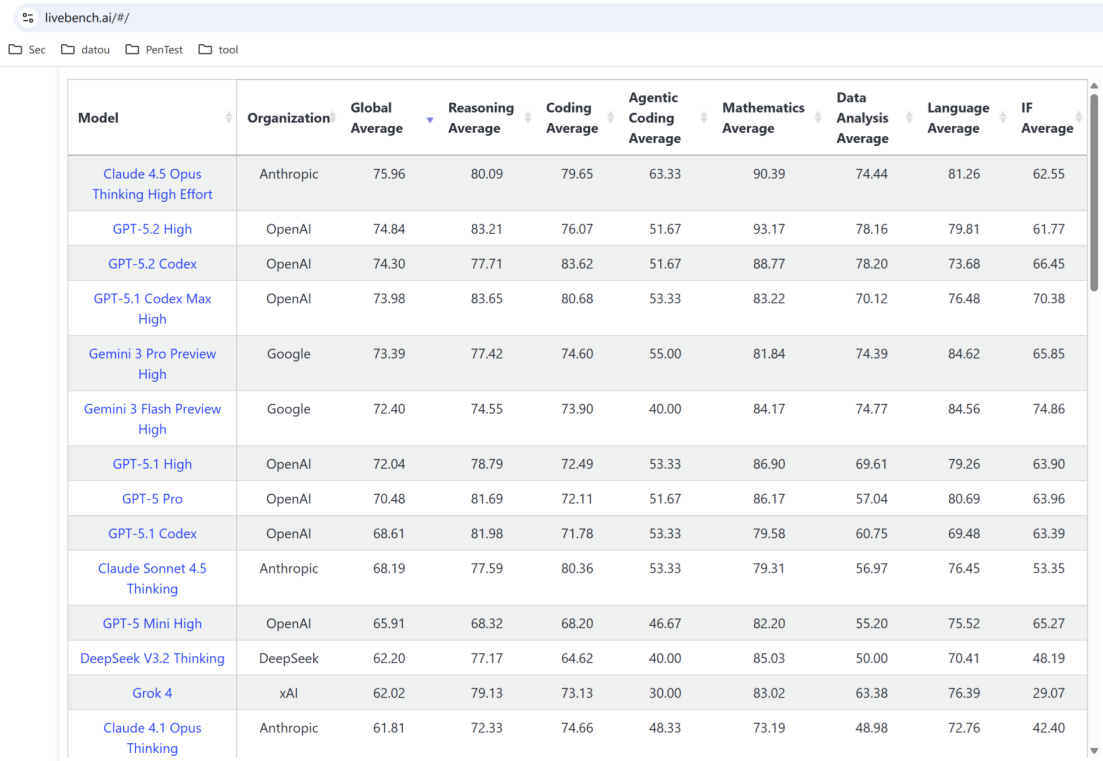Viewport: 1103px width, 761px height.
Task: Toggle Global Average sort arrow
Action: 430,120
